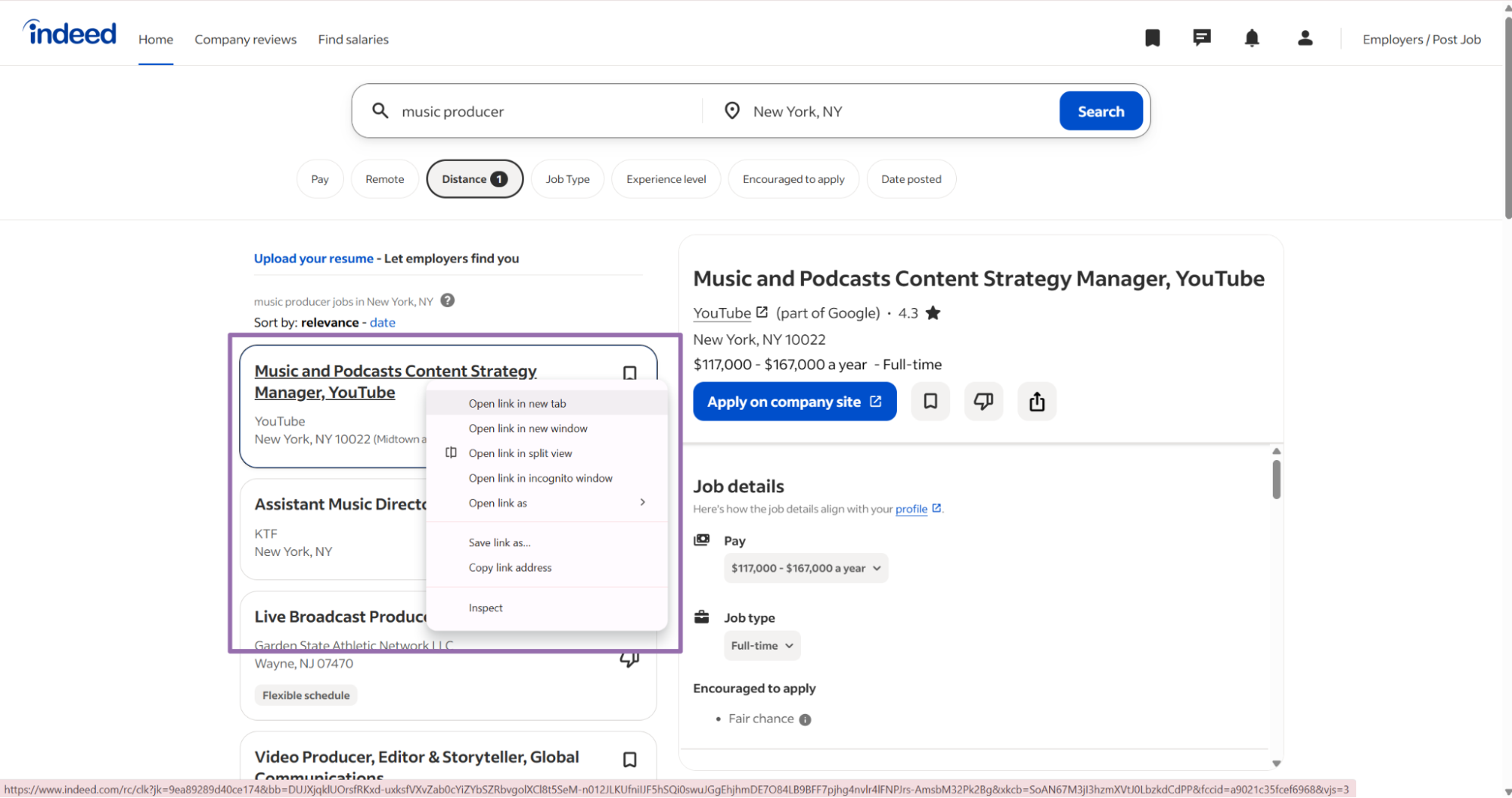Click thumbs-down on Live Broadcast Producer card
Image resolution: width=1512 pixels, height=798 pixels.
629,660
